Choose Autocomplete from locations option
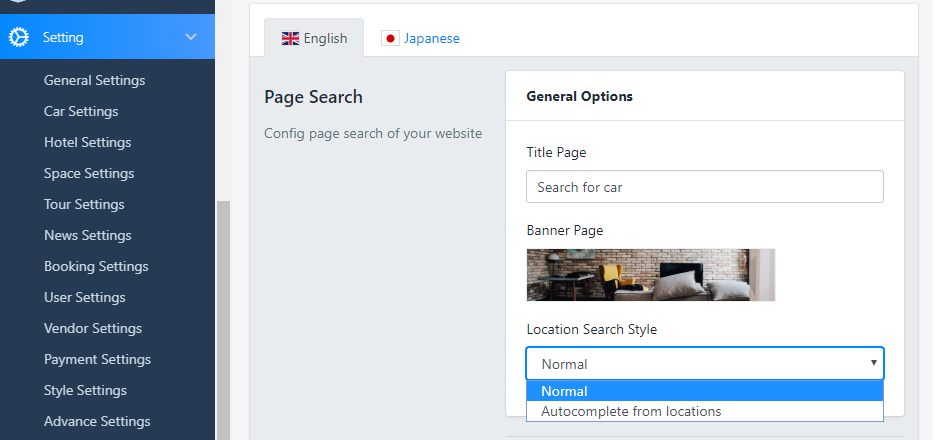This screenshot has height=440, width=939. click(x=631, y=411)
